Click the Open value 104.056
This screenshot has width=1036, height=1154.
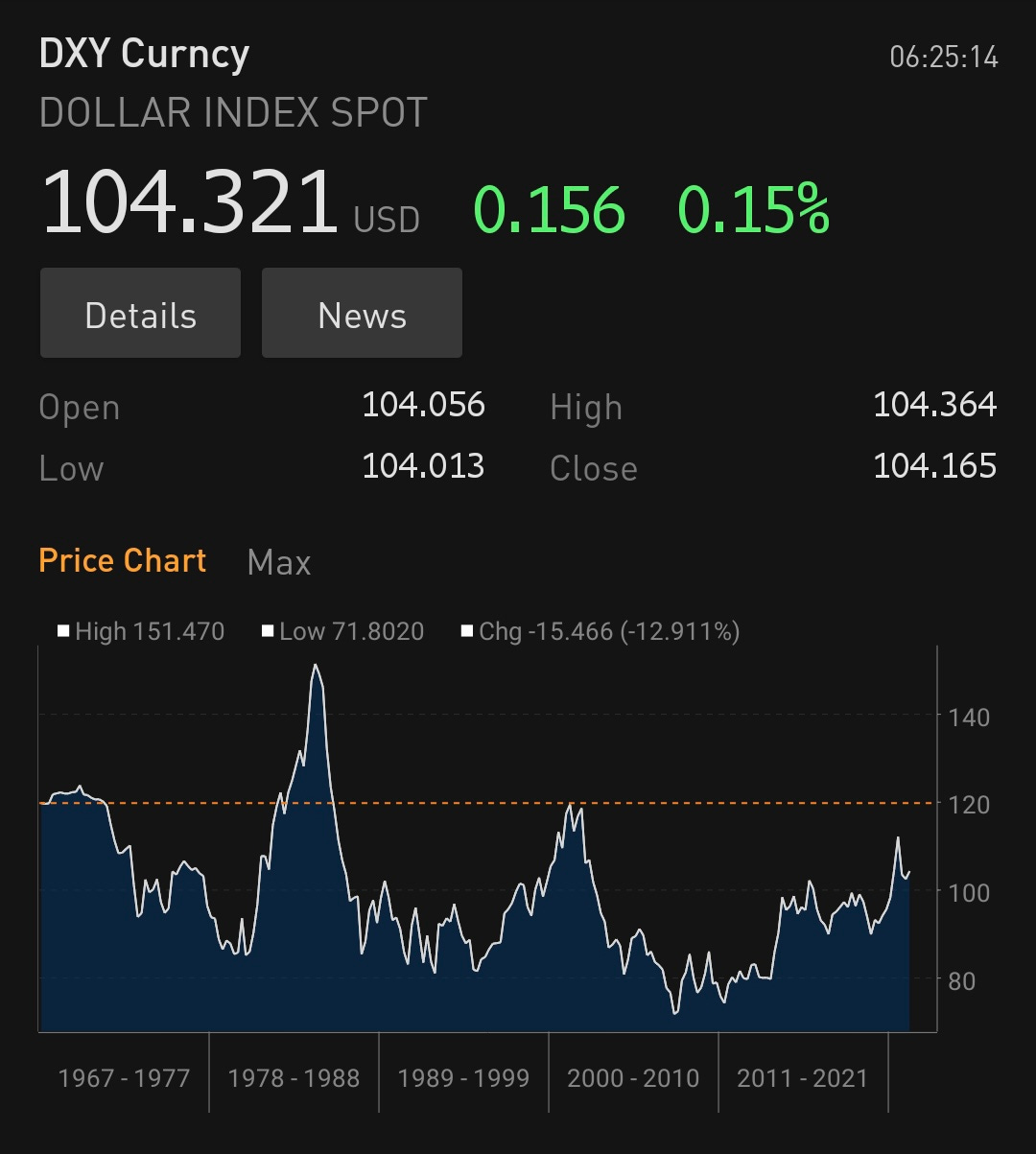pos(423,406)
